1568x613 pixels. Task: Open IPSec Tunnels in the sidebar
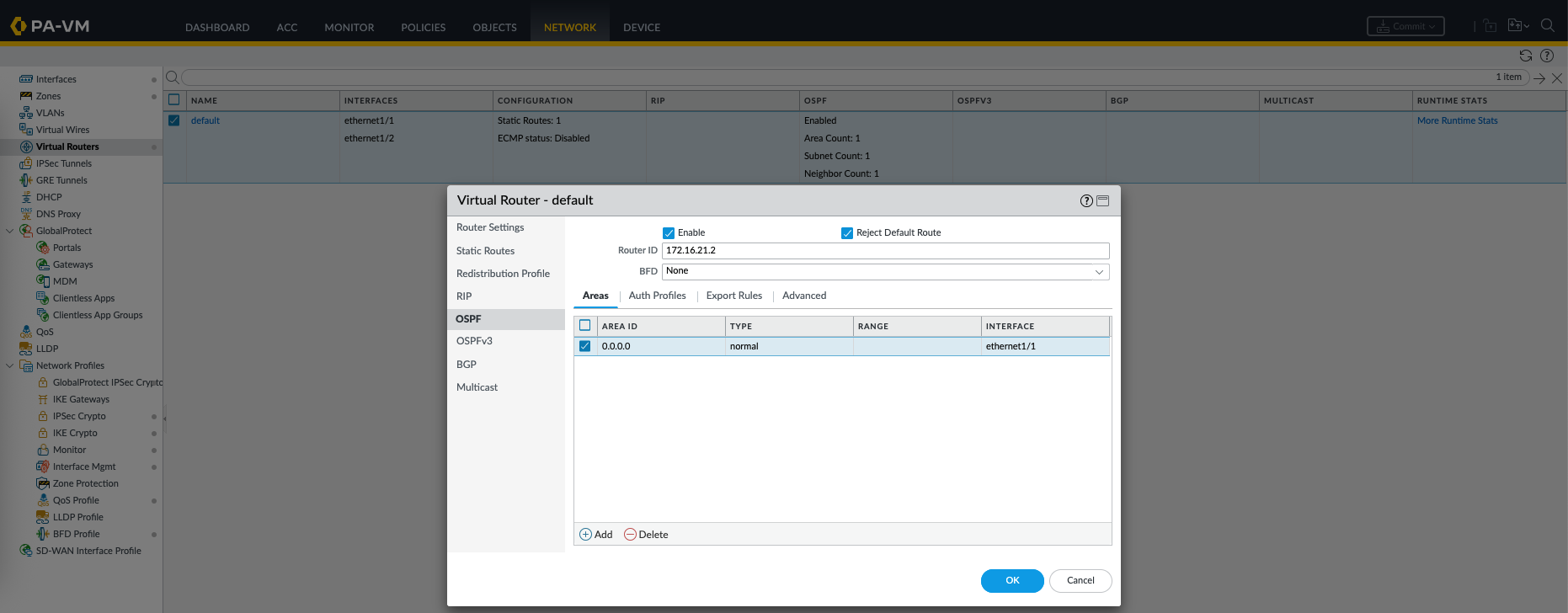tap(63, 163)
